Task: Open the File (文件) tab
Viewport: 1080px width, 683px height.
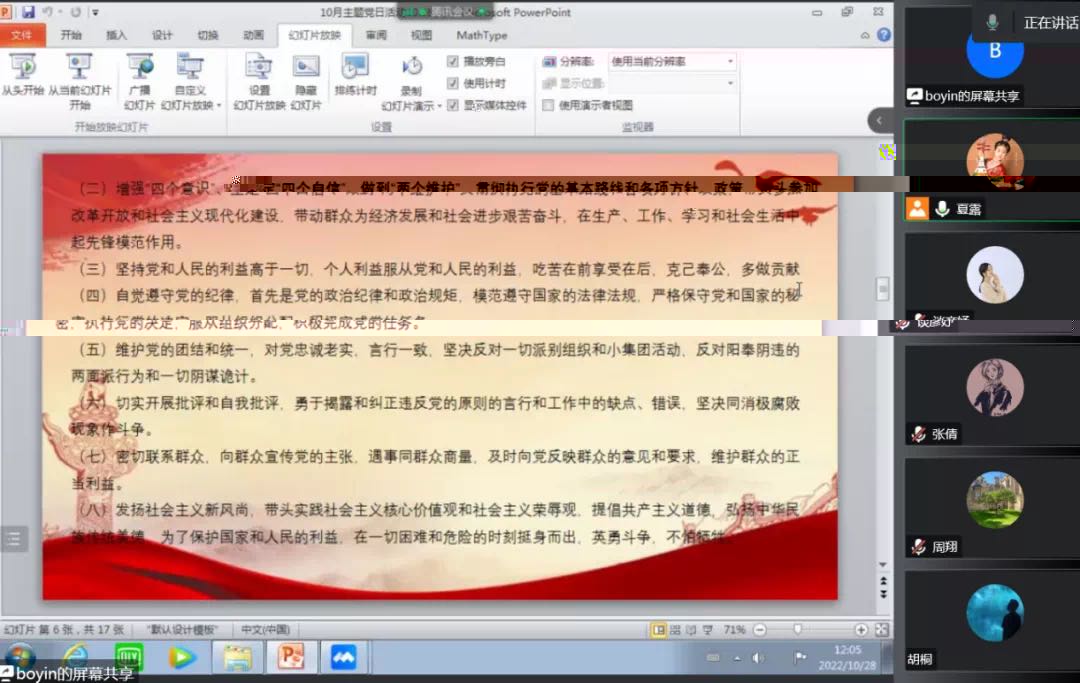Action: click(22, 34)
